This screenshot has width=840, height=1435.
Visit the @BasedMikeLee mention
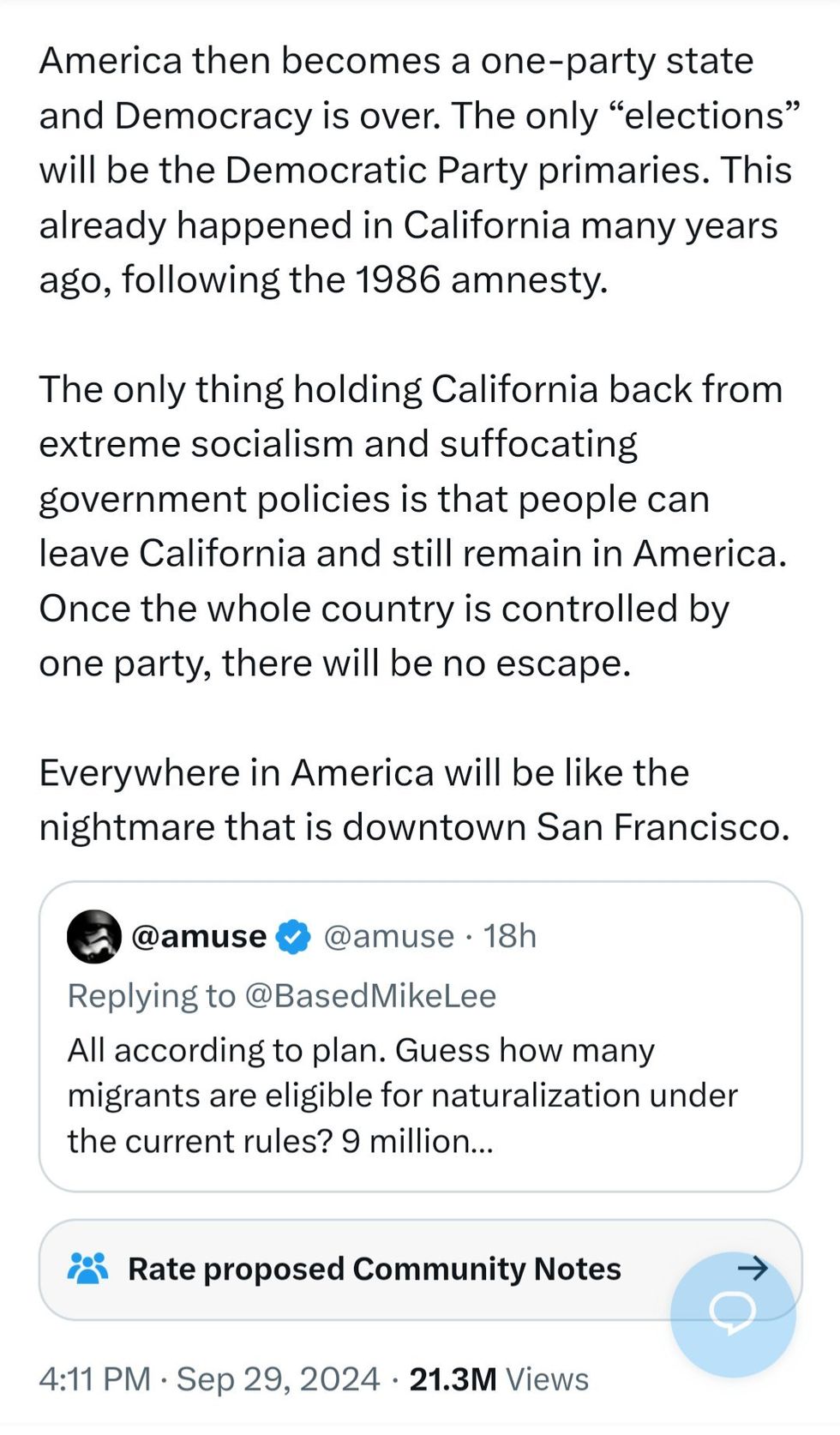click(370, 995)
